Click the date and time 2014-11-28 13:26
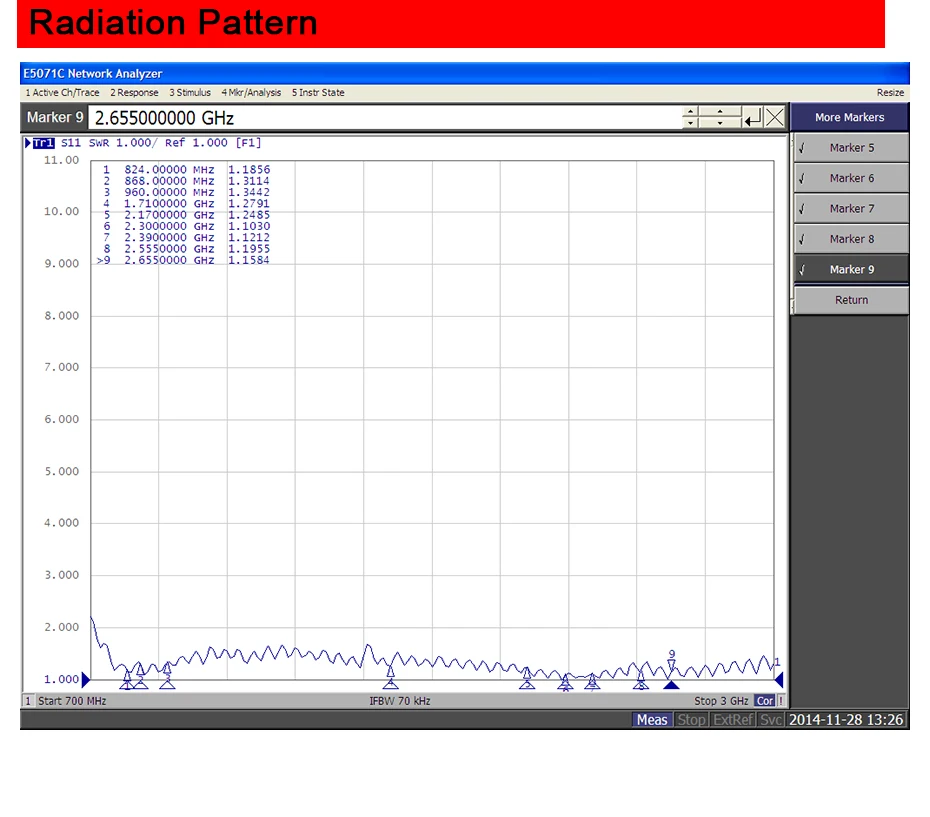The image size is (930, 817). (x=846, y=720)
